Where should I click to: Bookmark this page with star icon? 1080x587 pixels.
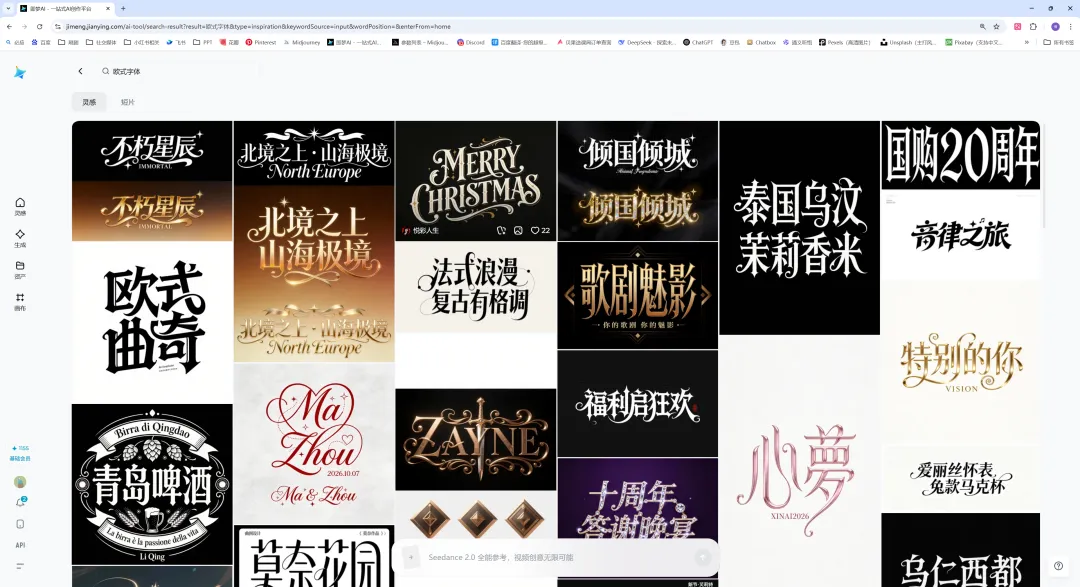click(x=996, y=26)
